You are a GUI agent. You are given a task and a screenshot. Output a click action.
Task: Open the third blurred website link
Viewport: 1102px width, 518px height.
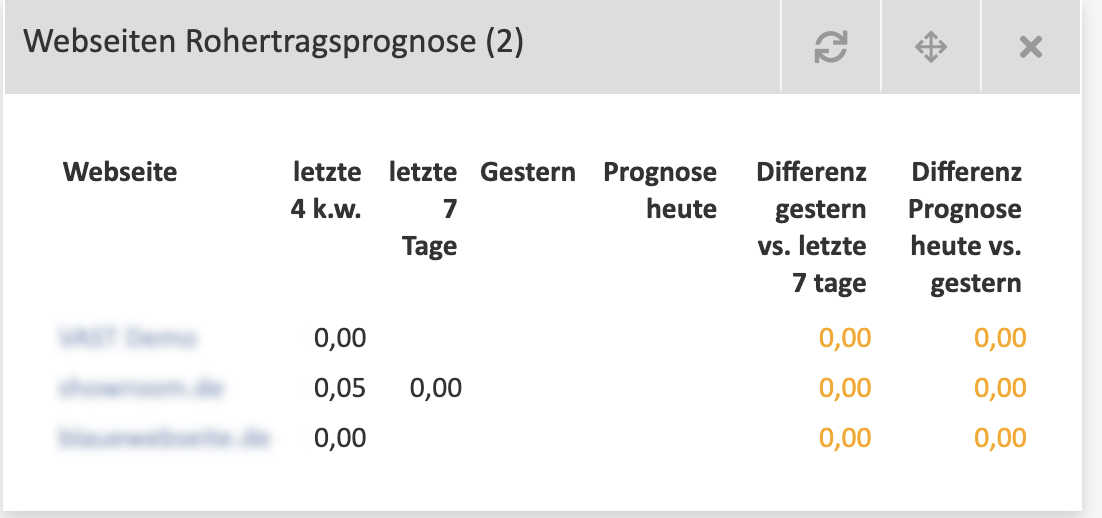(x=163, y=438)
